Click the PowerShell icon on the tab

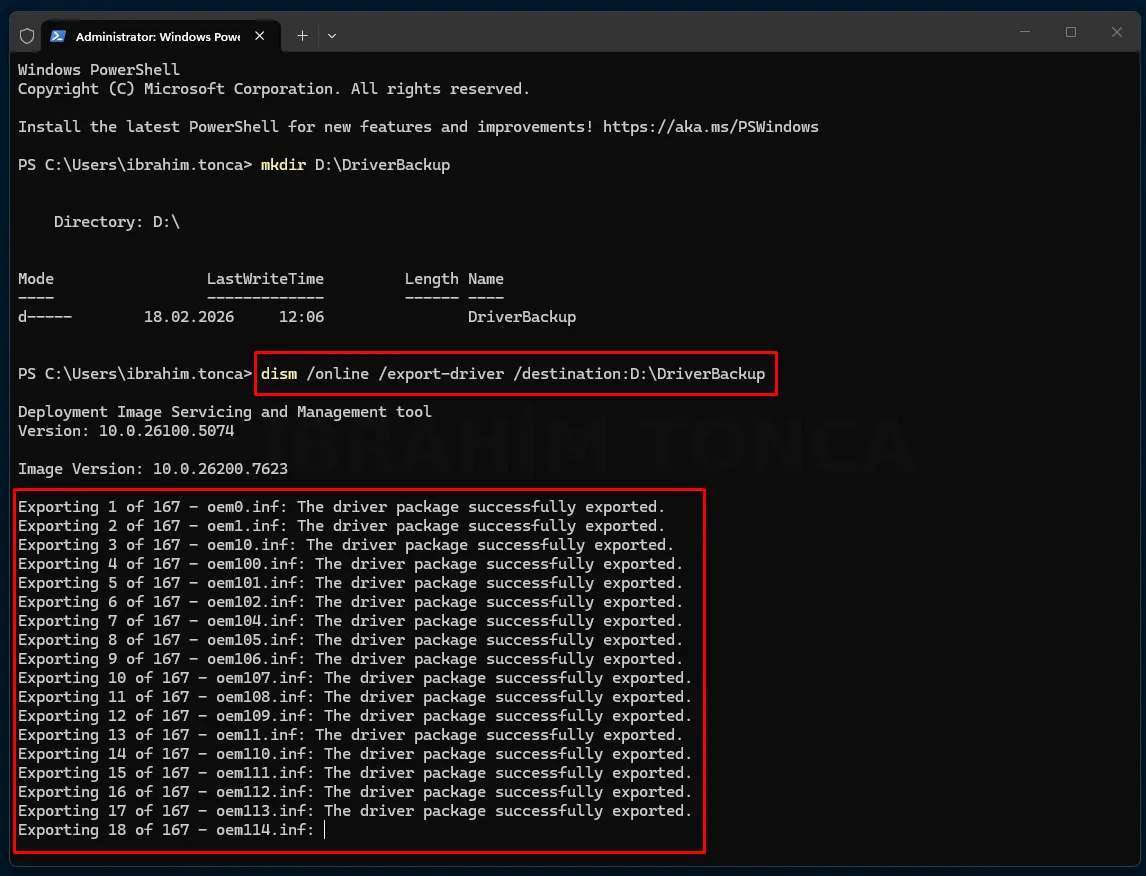pos(58,36)
